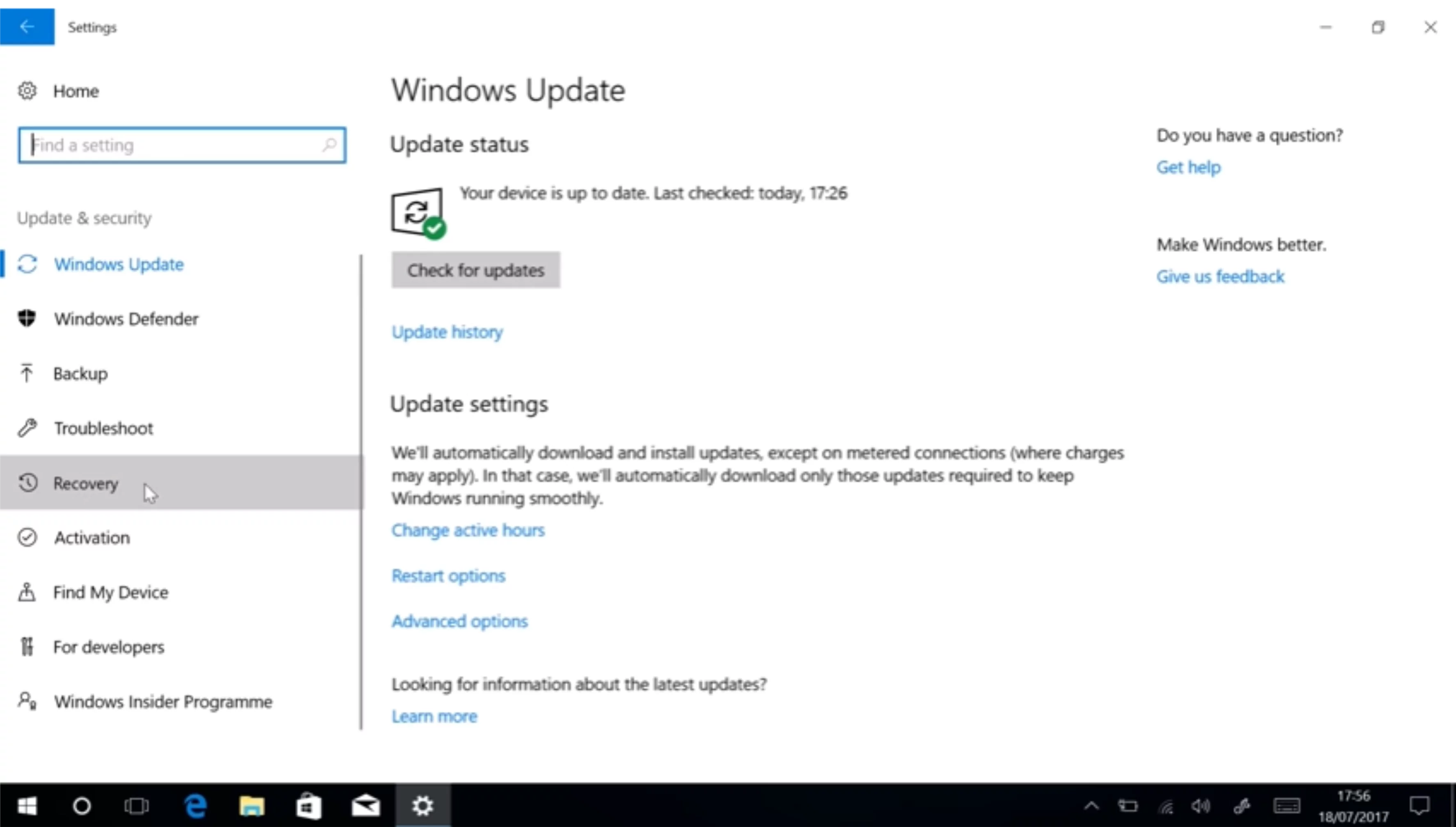Screen dimensions: 1456x827
Task: Click the Learn more link
Action: pyautogui.click(x=434, y=716)
